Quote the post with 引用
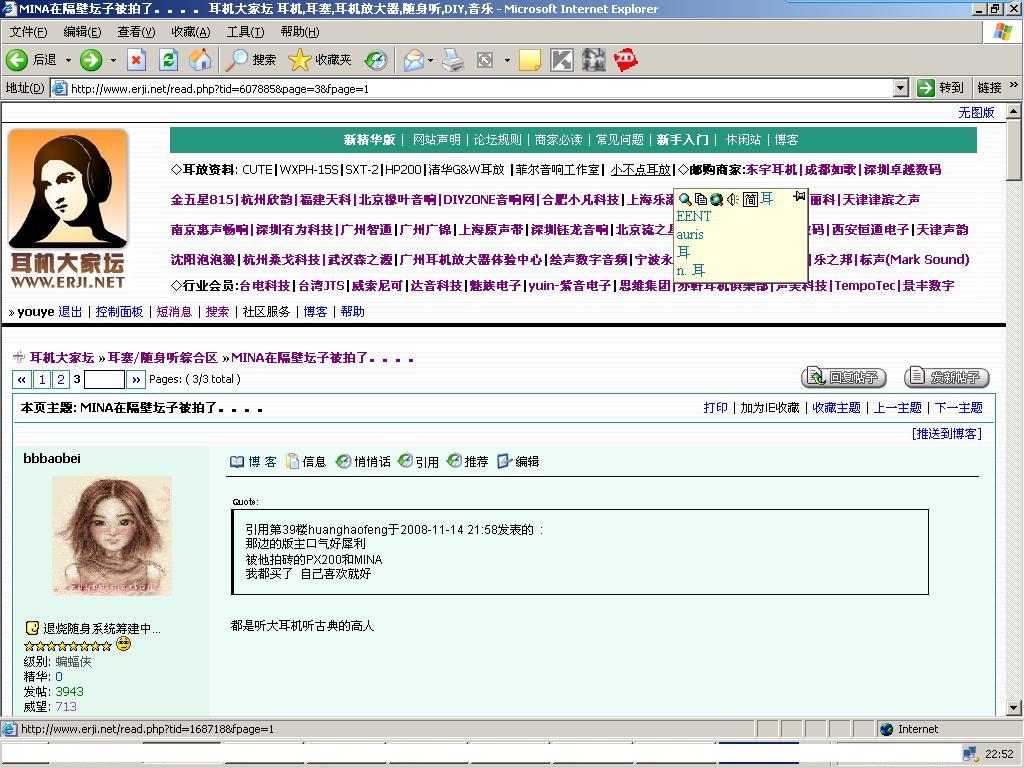The width and height of the screenshot is (1024, 768). tap(419, 462)
